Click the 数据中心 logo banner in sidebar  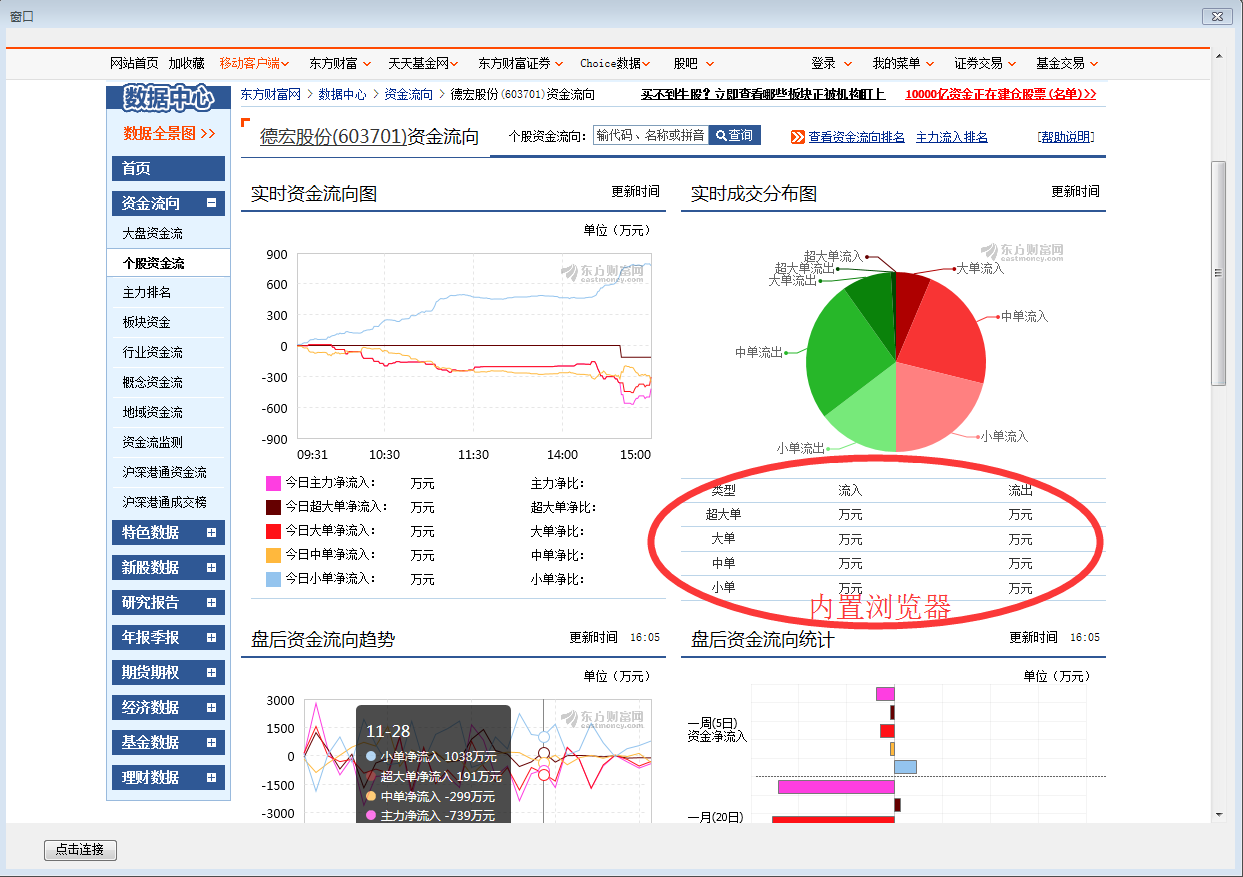pyautogui.click(x=168, y=97)
